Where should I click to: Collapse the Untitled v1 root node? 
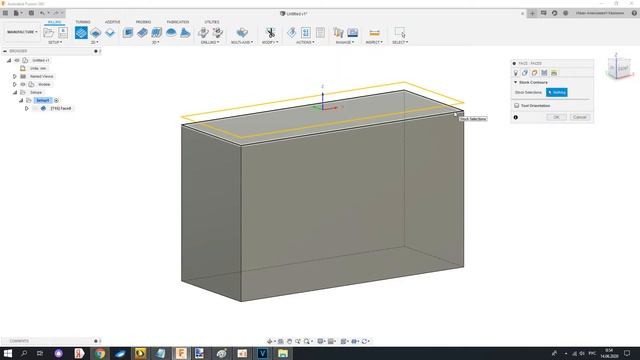[x=9, y=60]
